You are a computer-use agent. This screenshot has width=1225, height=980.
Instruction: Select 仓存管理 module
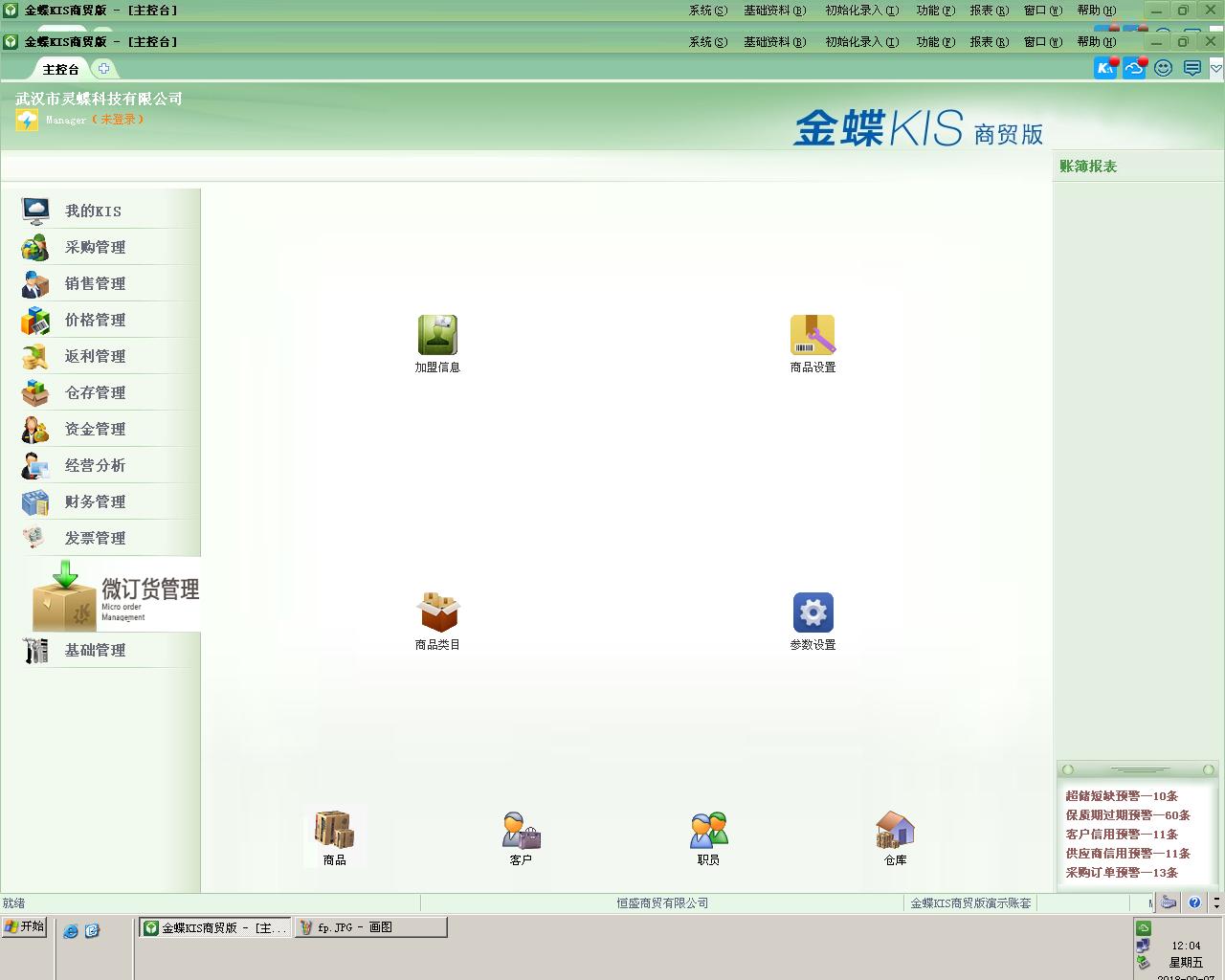click(x=100, y=392)
